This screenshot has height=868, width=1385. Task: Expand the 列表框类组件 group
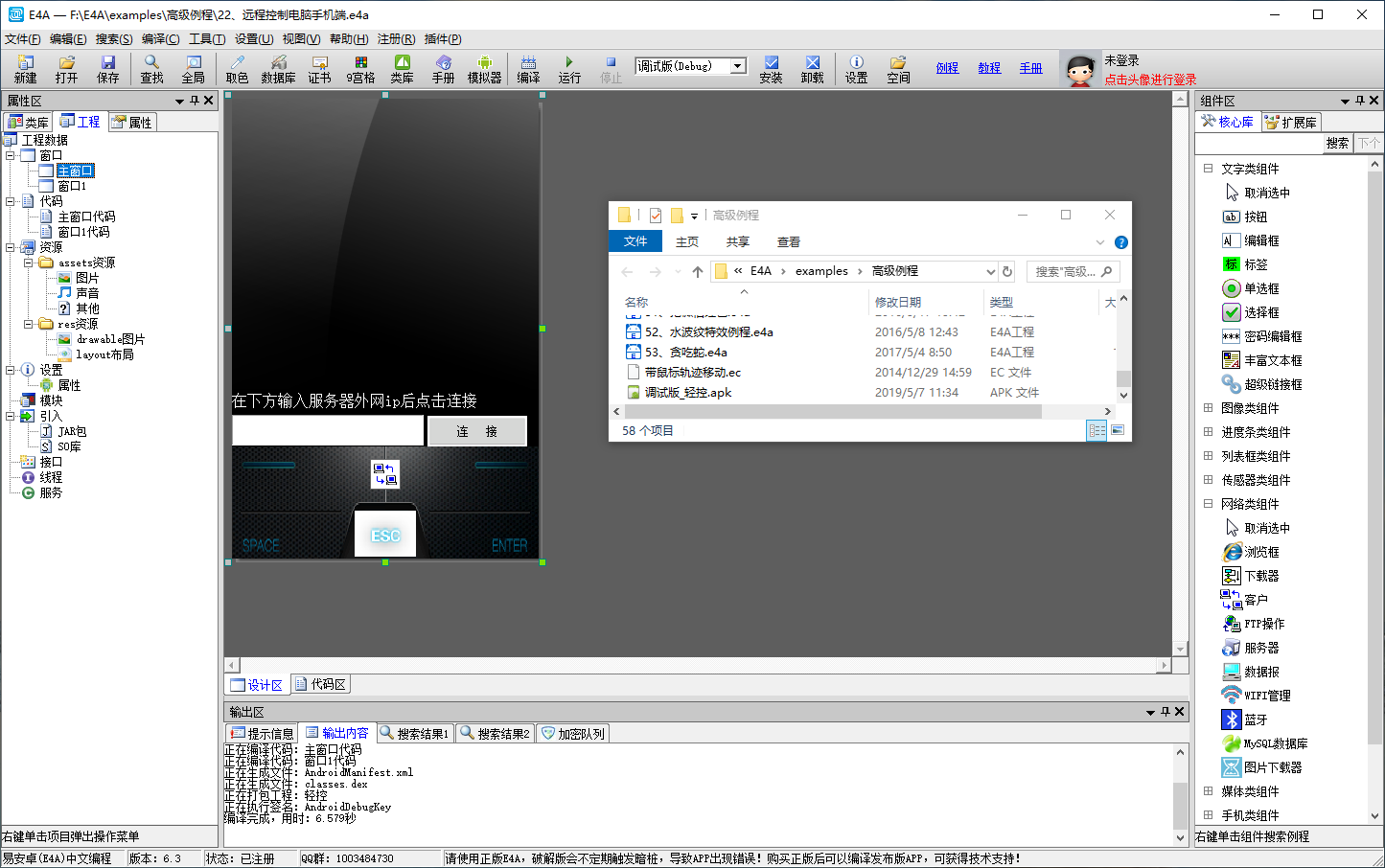click(x=1208, y=456)
